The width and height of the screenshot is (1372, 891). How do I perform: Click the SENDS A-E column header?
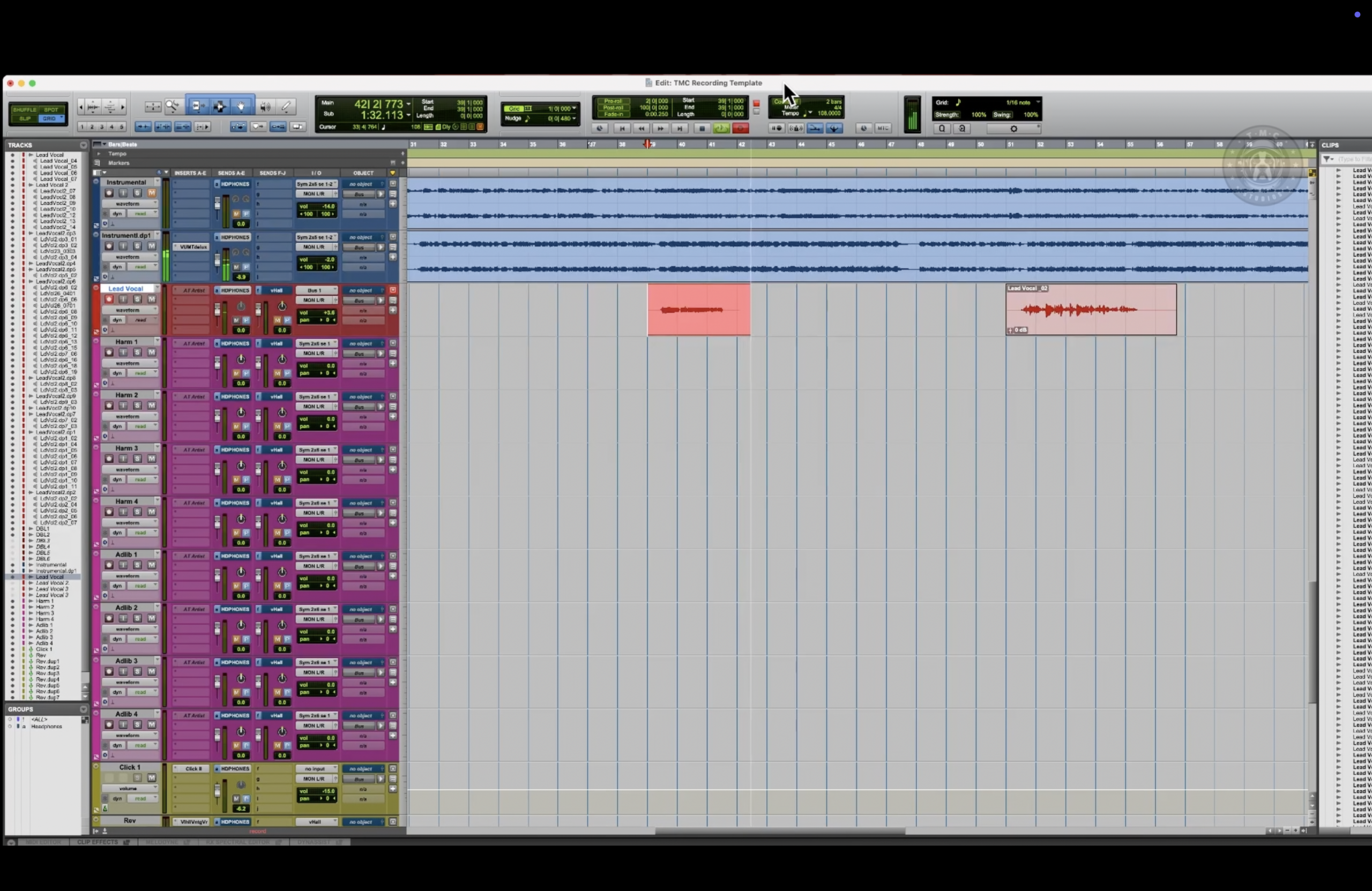click(231, 173)
